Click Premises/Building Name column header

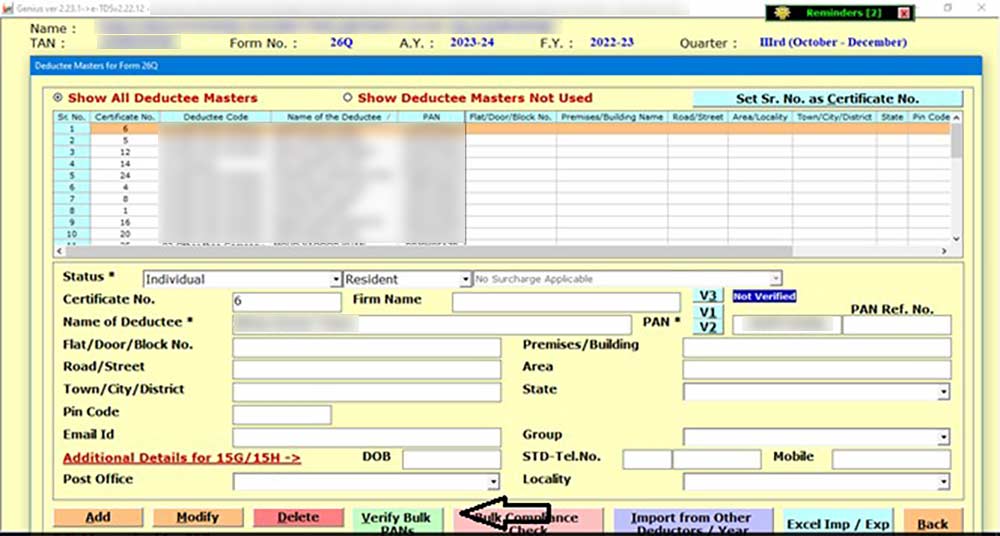coord(612,117)
